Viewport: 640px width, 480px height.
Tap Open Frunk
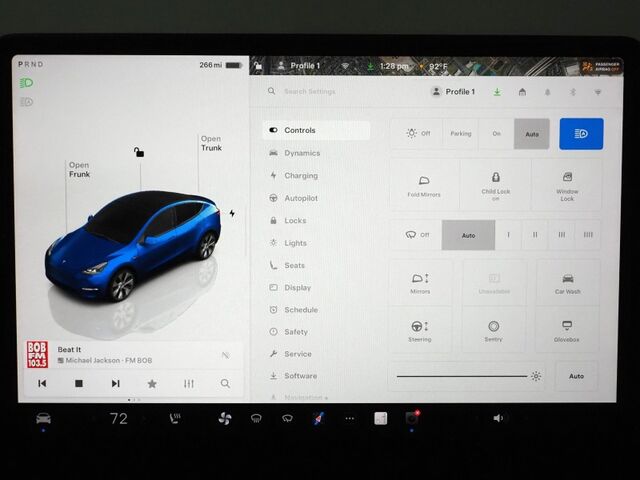[79, 169]
